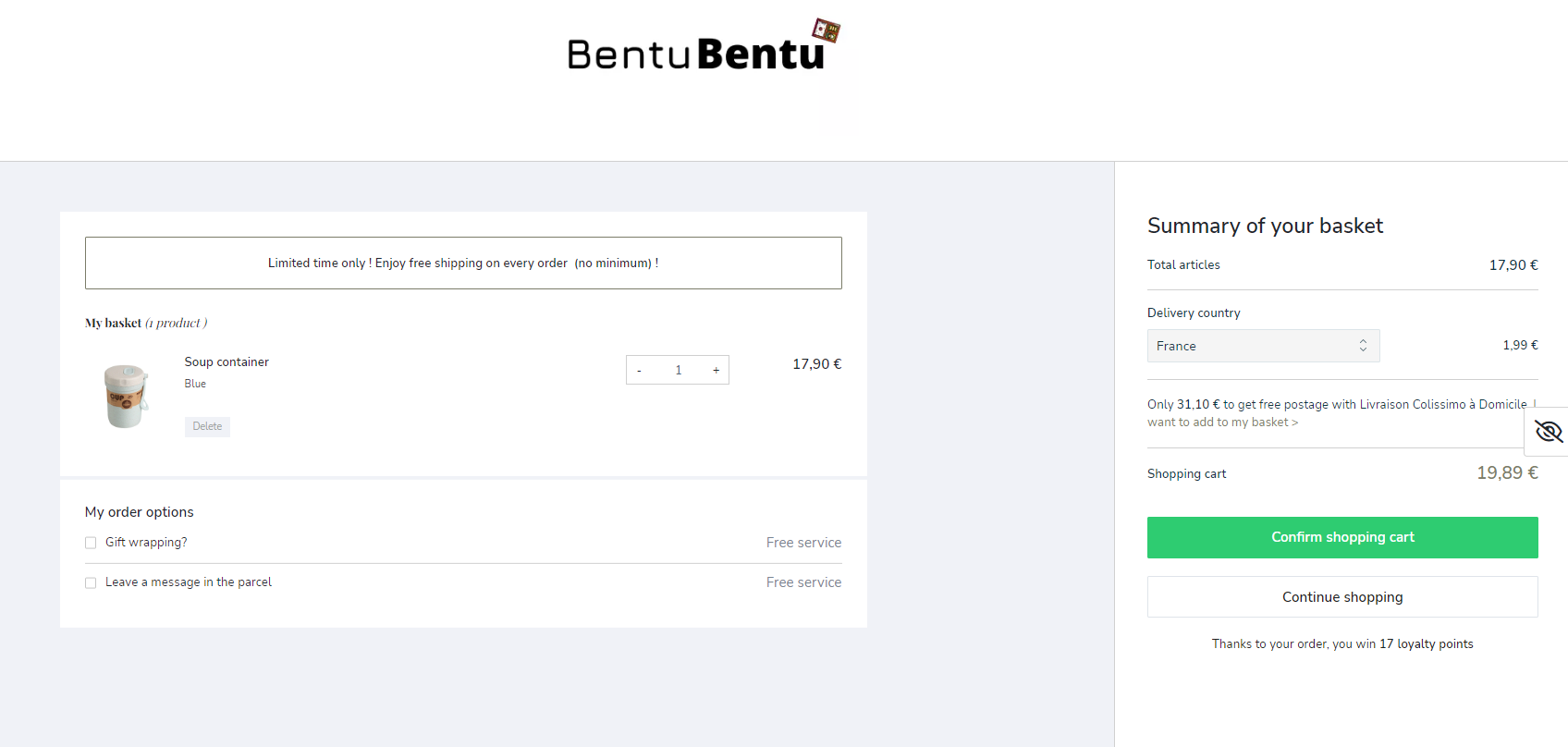Viewport: 1568px width, 747px height.
Task: Click the Gift wrapping label text
Action: click(146, 543)
